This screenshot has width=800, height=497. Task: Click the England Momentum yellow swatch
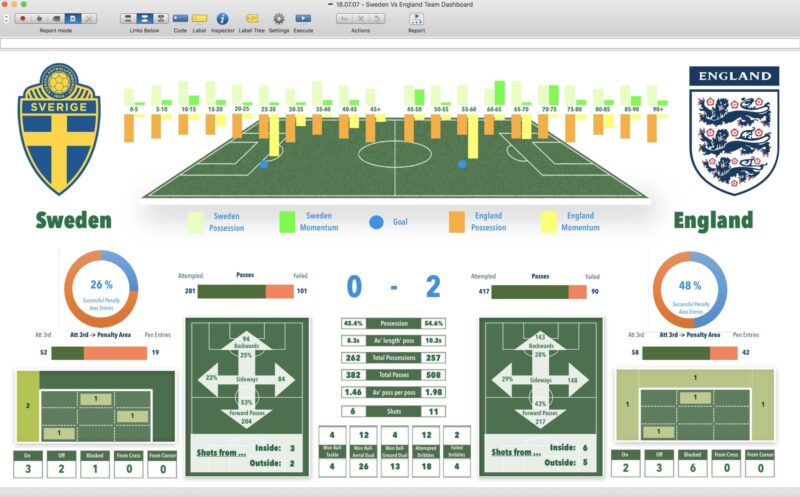pos(548,222)
